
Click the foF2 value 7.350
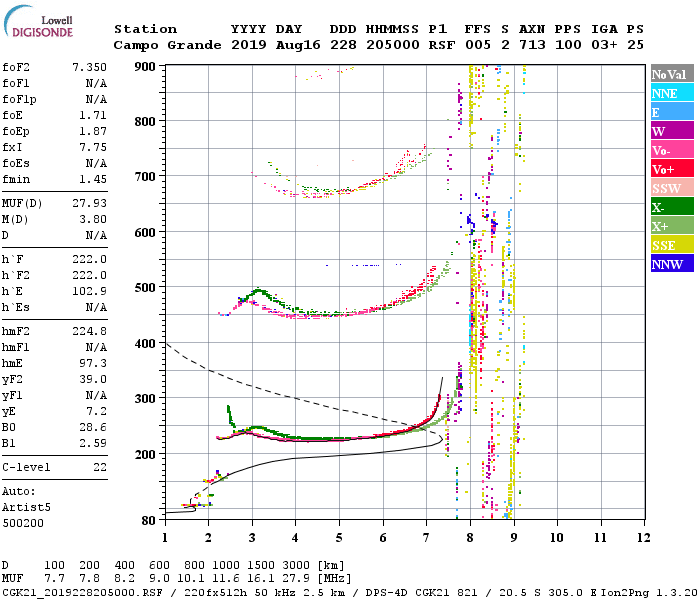89,67
